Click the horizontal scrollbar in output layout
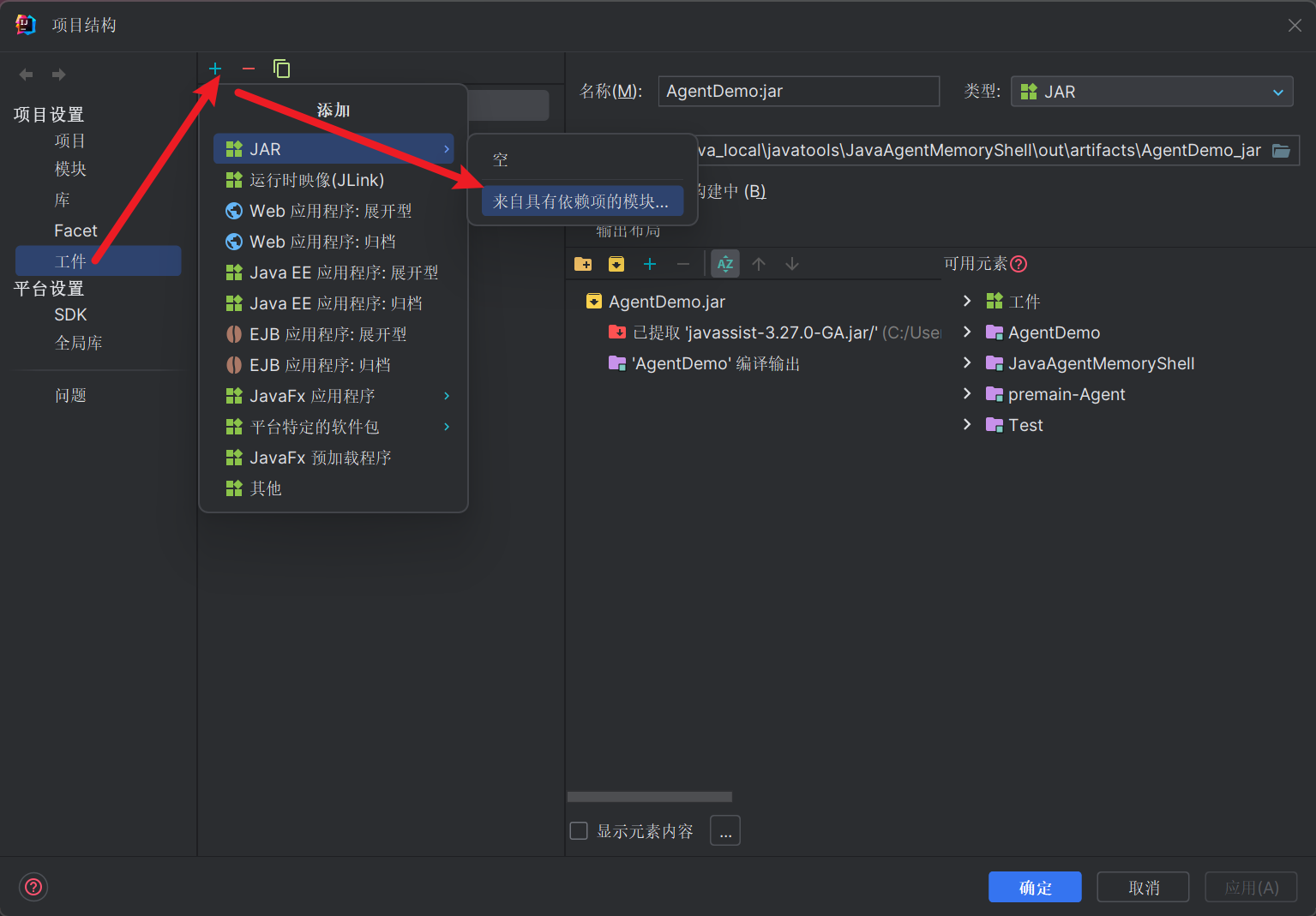Viewport: 1316px width, 916px height. tap(650, 797)
